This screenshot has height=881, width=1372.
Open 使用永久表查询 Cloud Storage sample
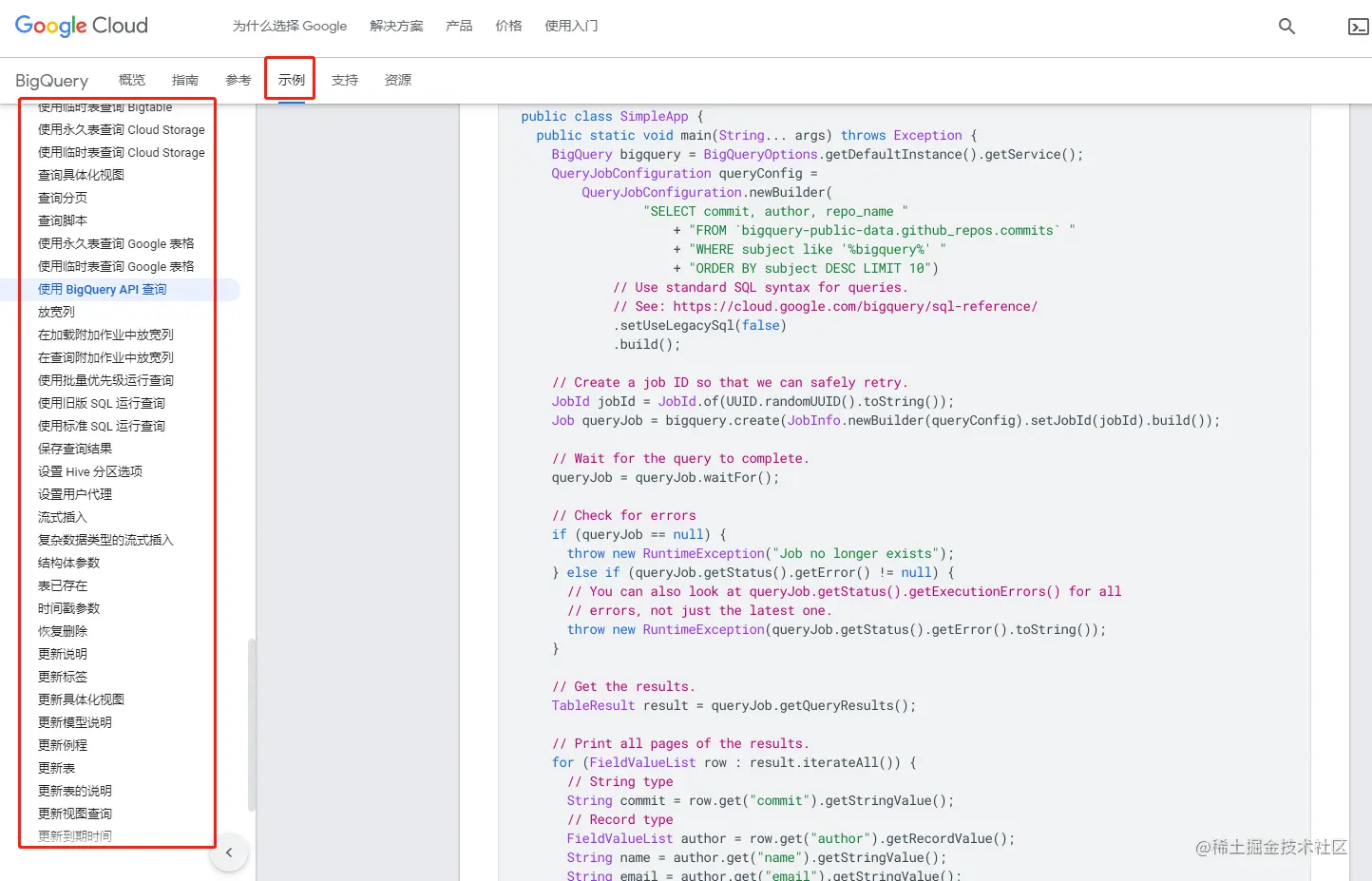[122, 129]
